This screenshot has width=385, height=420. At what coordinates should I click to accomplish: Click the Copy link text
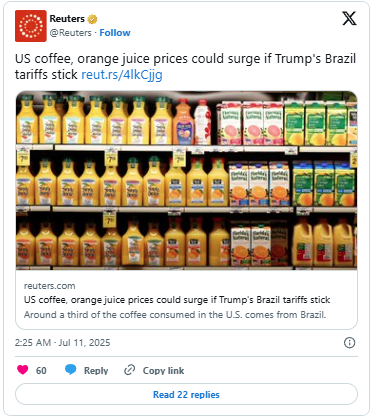point(163,371)
